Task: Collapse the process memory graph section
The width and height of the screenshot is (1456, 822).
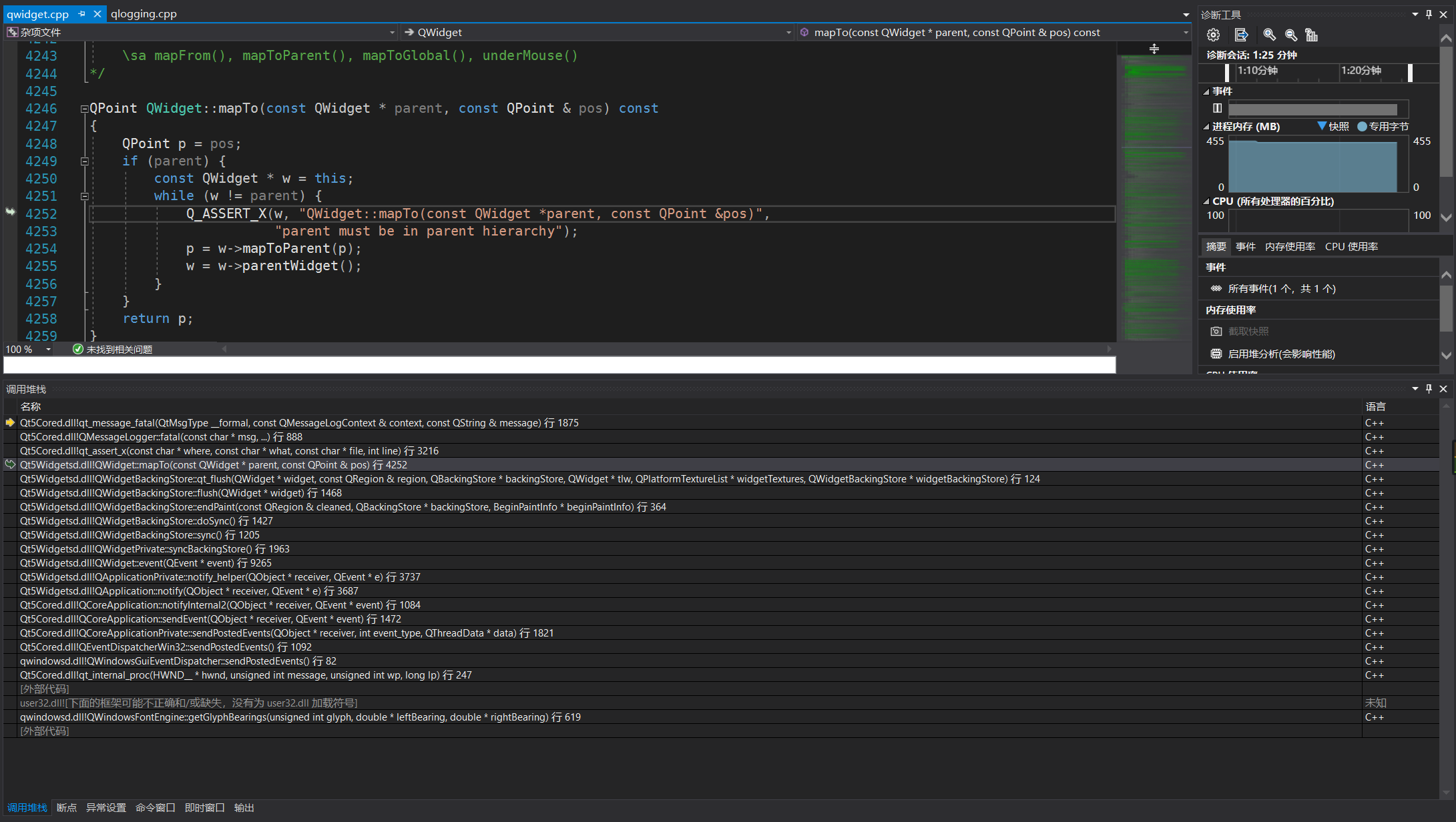Action: (x=1206, y=127)
